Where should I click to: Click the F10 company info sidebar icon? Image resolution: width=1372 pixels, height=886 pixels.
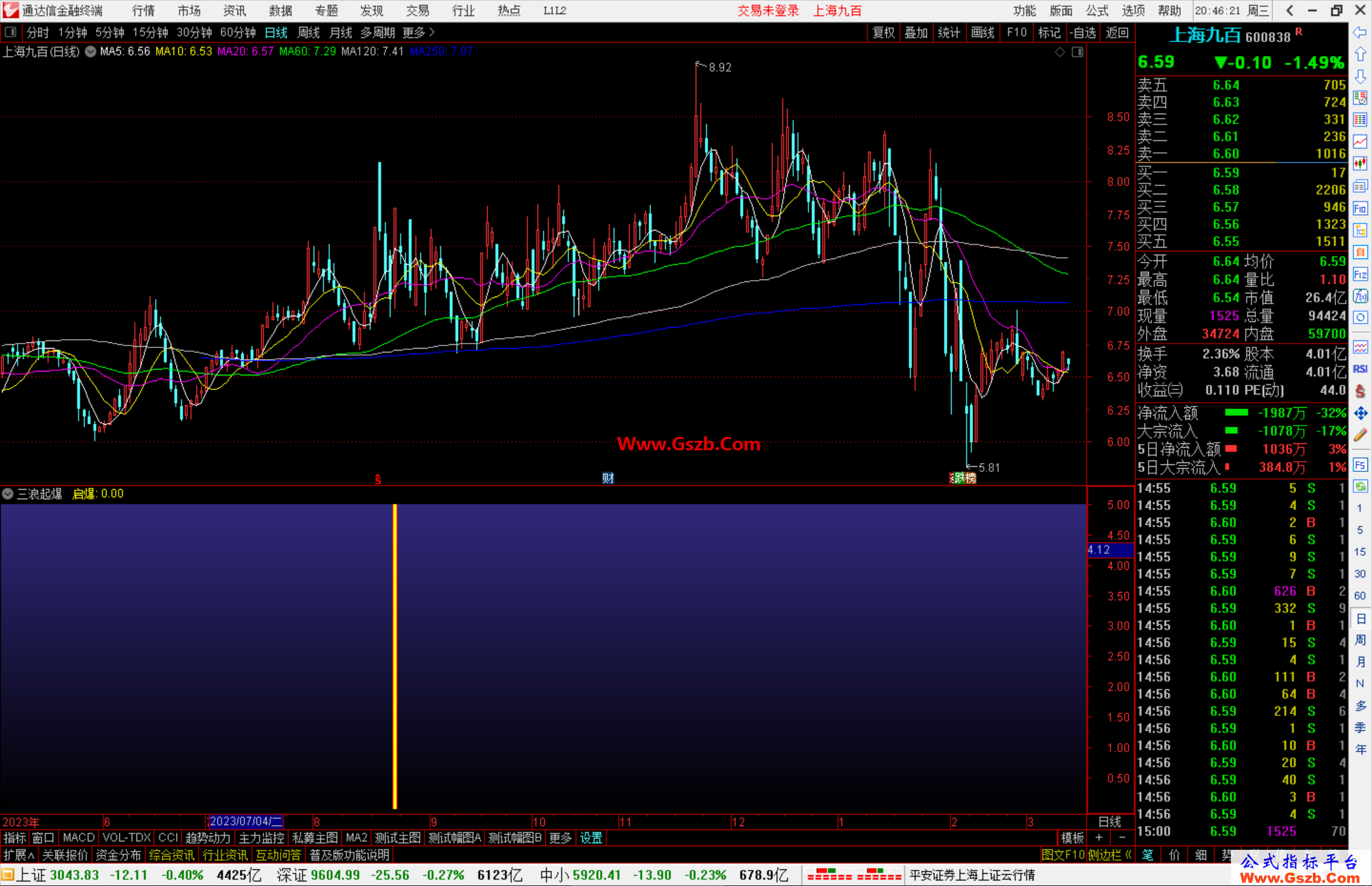click(x=1360, y=208)
